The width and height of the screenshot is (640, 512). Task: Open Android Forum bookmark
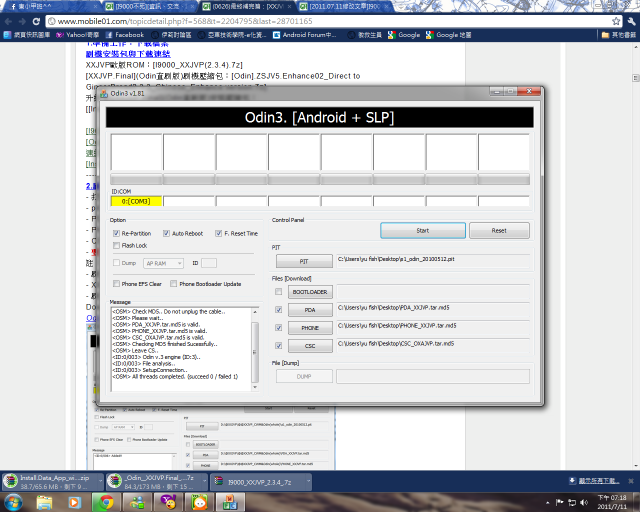click(x=304, y=35)
